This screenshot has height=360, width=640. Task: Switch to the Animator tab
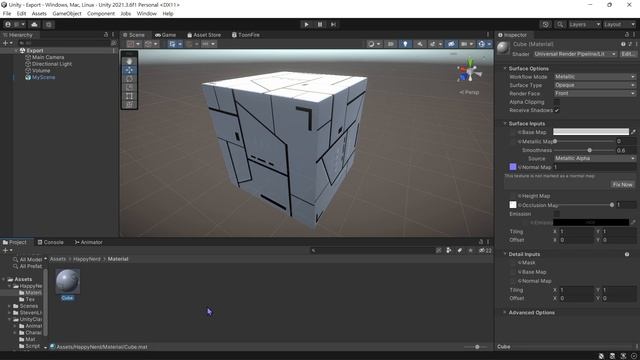[x=88, y=242]
